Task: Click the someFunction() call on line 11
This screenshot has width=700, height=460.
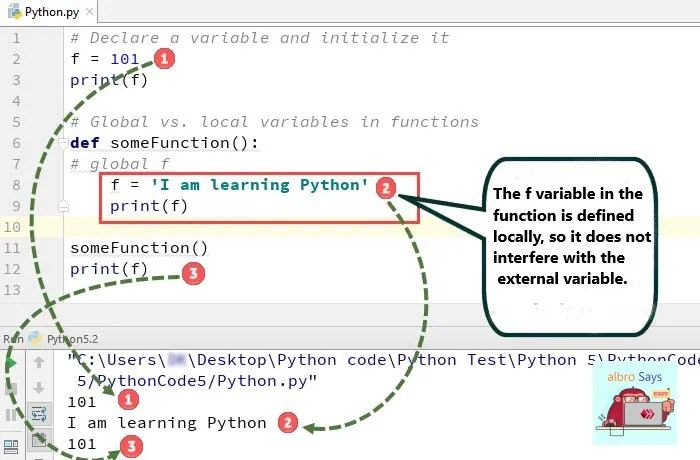Action: click(139, 248)
